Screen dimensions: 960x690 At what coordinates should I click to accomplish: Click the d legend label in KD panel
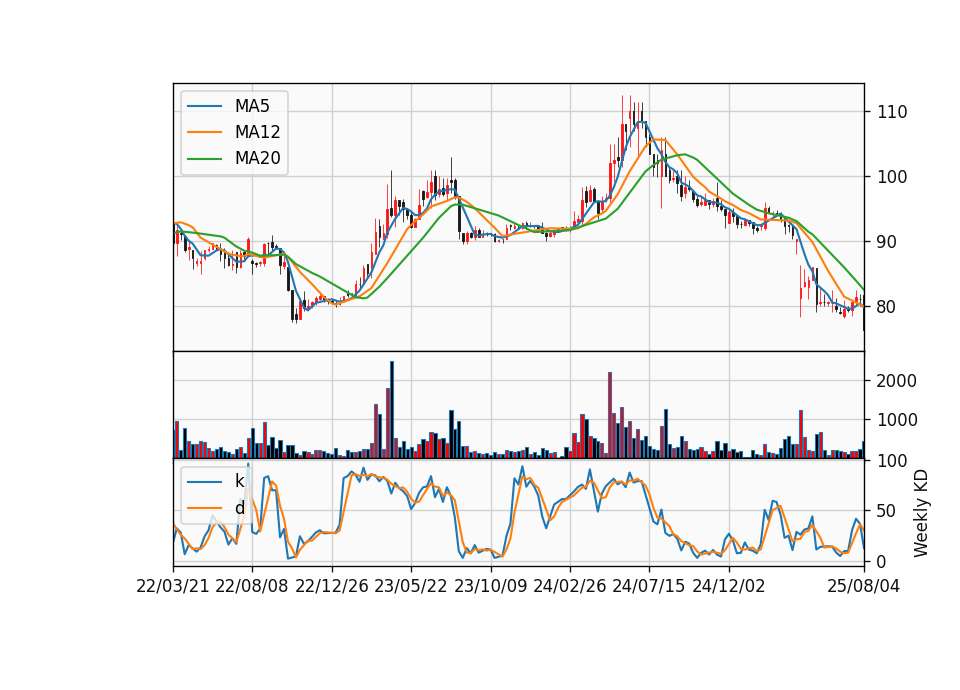(x=239, y=508)
